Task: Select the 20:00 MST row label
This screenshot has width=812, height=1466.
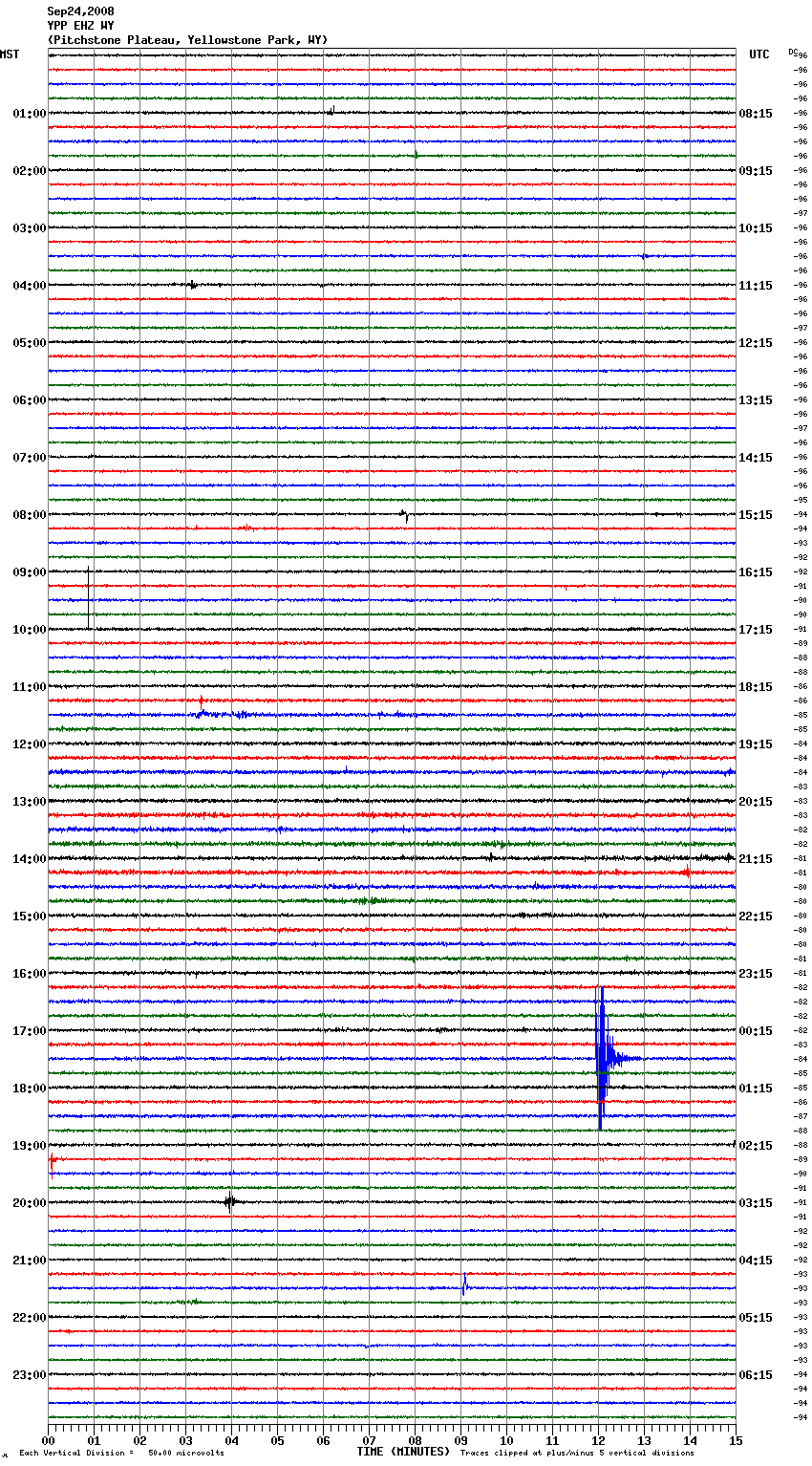Action: click(29, 1203)
